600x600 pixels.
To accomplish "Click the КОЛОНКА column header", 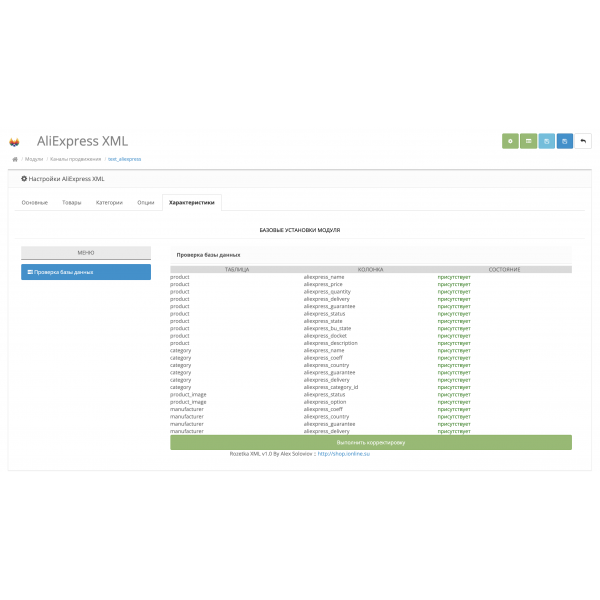I will 370,269.
